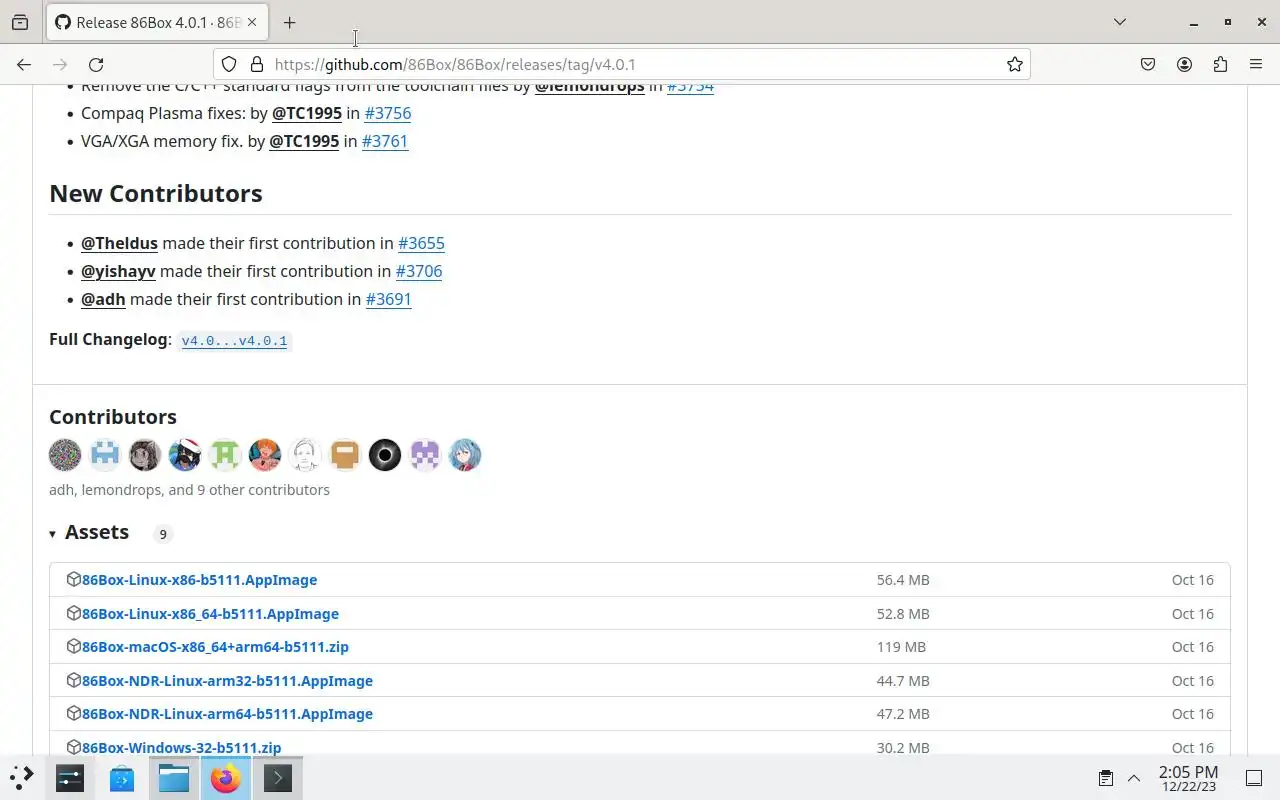The width and height of the screenshot is (1280, 800).
Task: Select the Release 86Box 4.0.1 tab
Action: click(157, 22)
